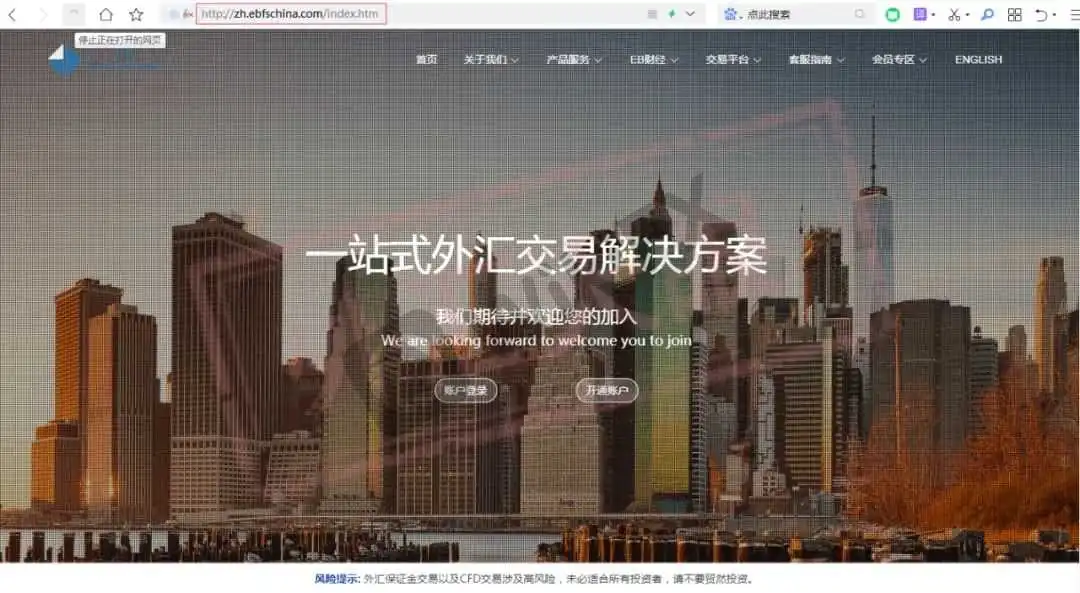Click the address bar with zh.ebfschina.com URL

(291, 14)
